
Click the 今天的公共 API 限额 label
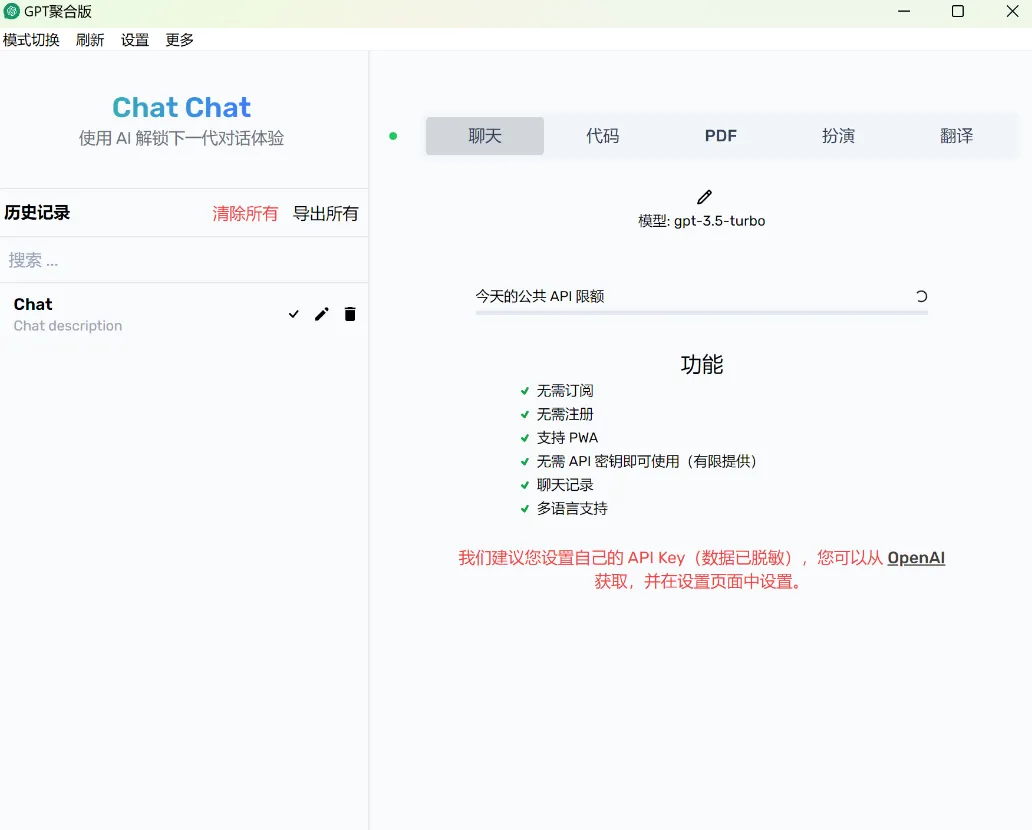click(x=540, y=296)
